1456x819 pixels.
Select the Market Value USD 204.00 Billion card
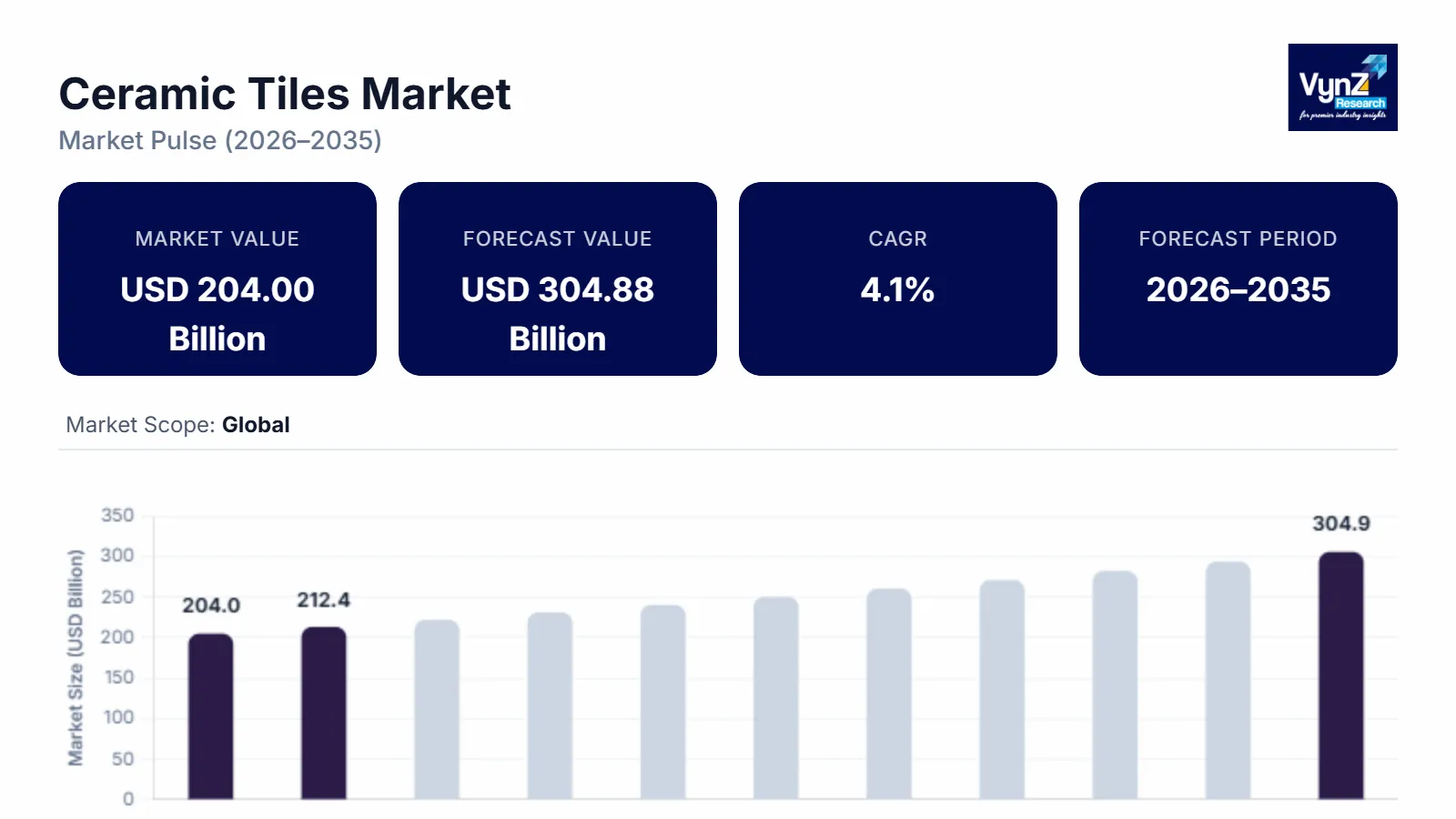pos(217,278)
